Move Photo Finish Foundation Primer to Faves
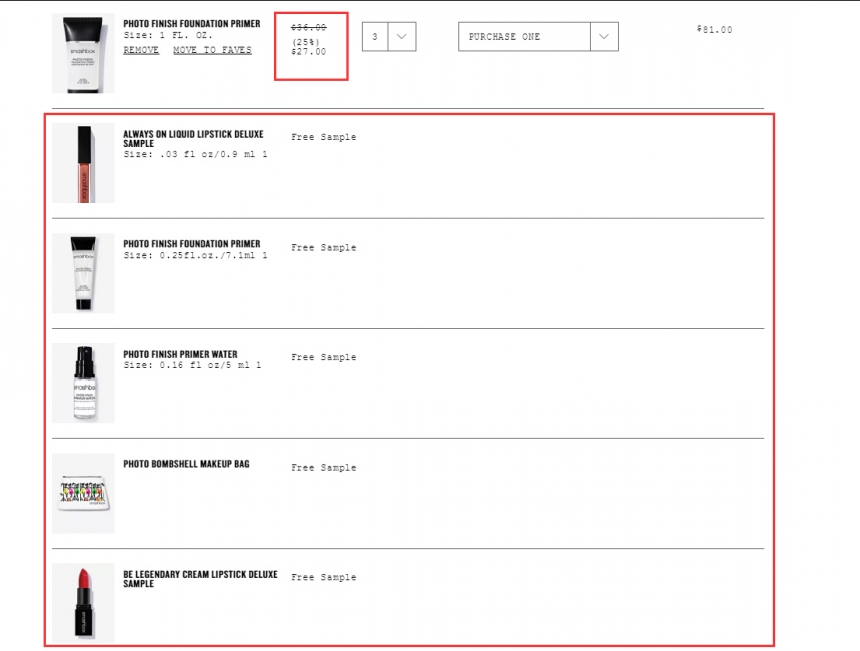This screenshot has width=860, height=651. (x=212, y=50)
